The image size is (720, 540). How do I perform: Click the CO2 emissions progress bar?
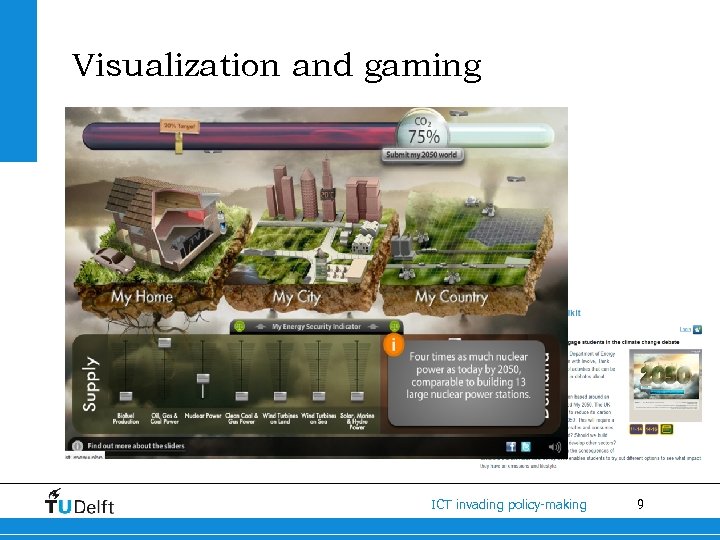(x=318, y=136)
